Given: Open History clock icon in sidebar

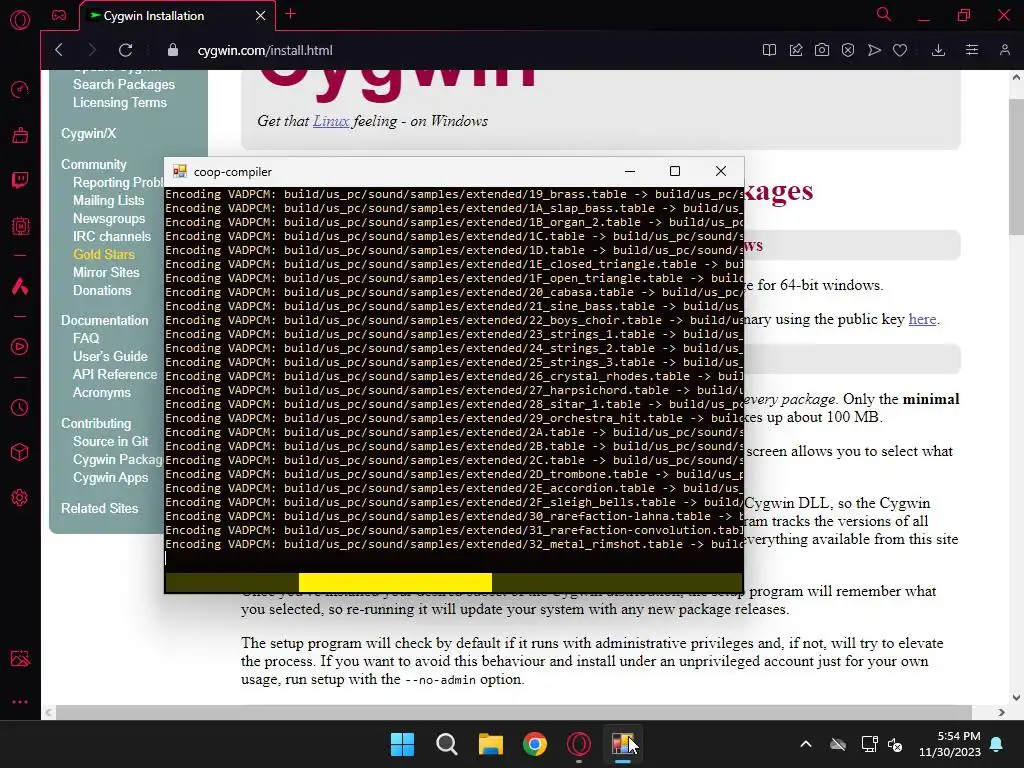Looking at the screenshot, I should pyautogui.click(x=20, y=408).
